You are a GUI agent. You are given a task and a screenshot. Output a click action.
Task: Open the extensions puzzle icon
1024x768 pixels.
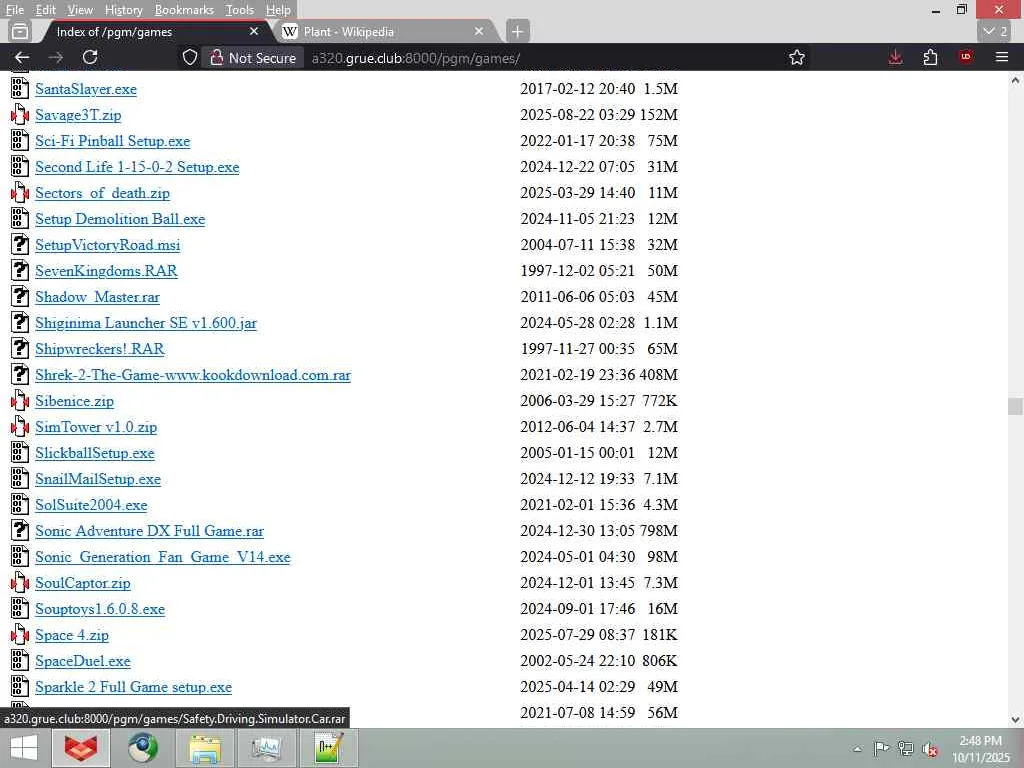pos(931,57)
